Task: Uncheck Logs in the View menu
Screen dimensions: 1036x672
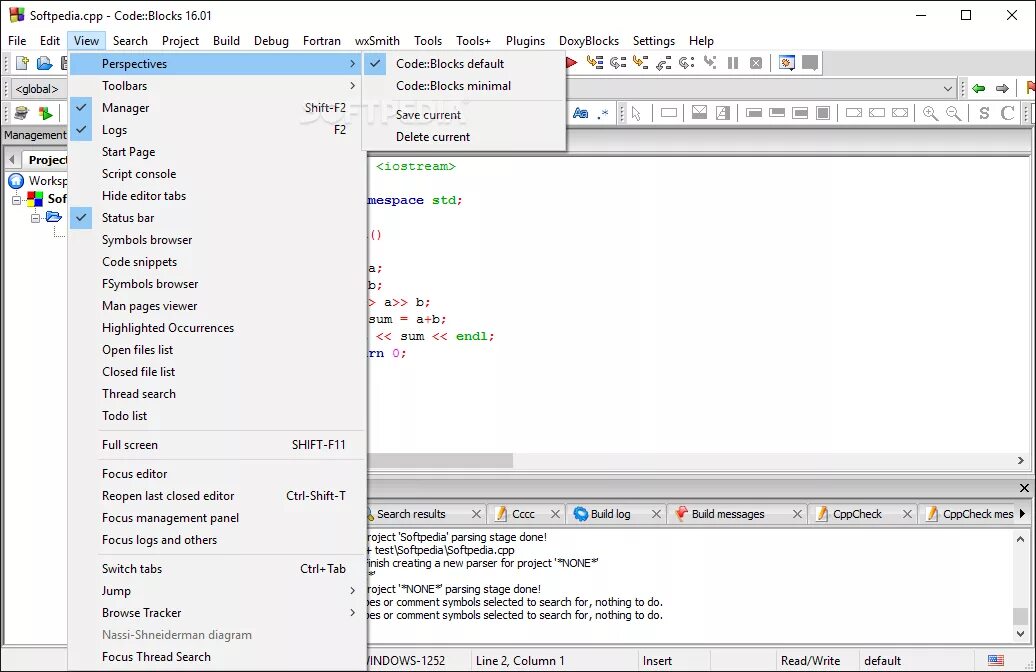Action: click(217, 130)
